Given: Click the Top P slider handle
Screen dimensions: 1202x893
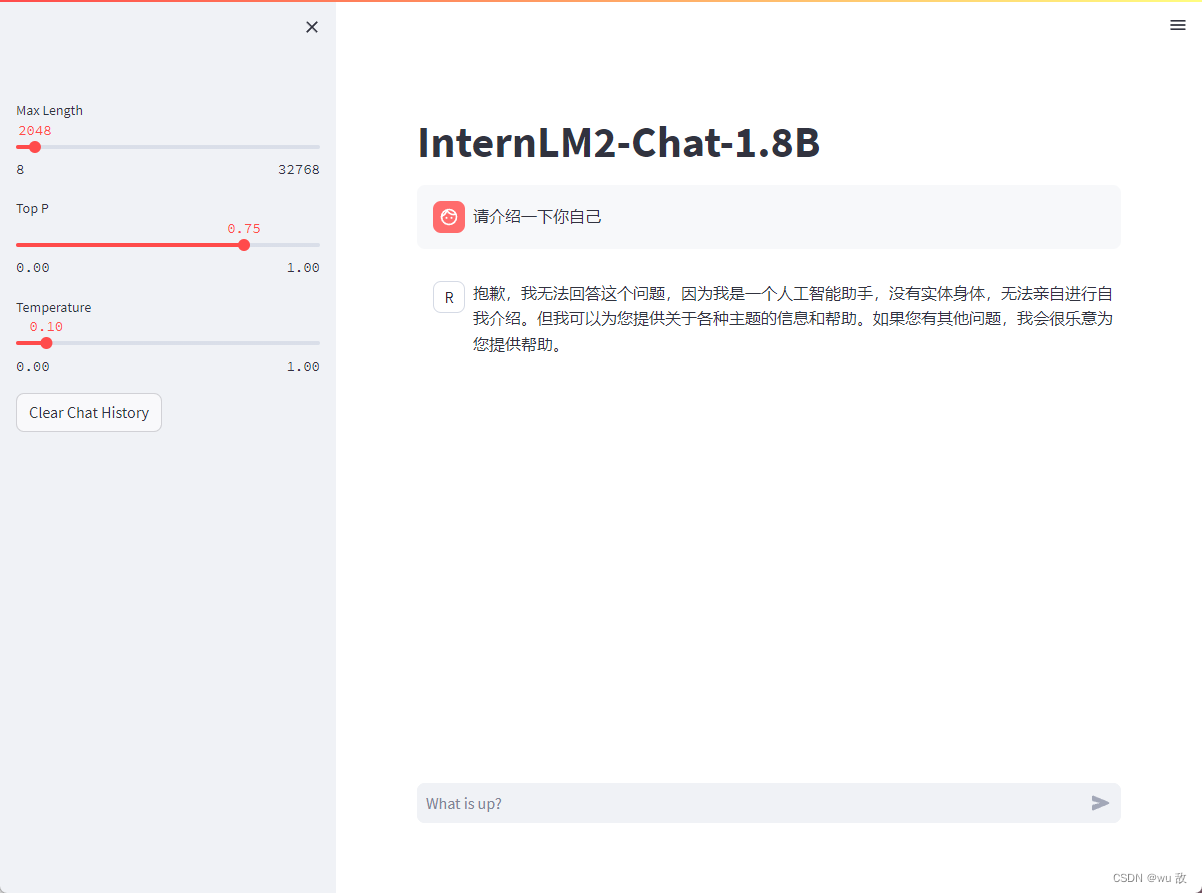Looking at the screenshot, I should click(244, 245).
